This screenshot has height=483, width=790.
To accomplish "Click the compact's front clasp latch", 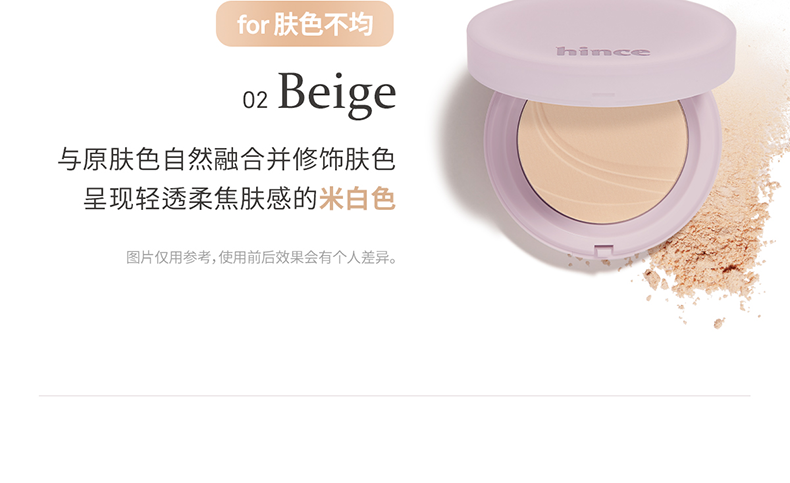I will [604, 250].
